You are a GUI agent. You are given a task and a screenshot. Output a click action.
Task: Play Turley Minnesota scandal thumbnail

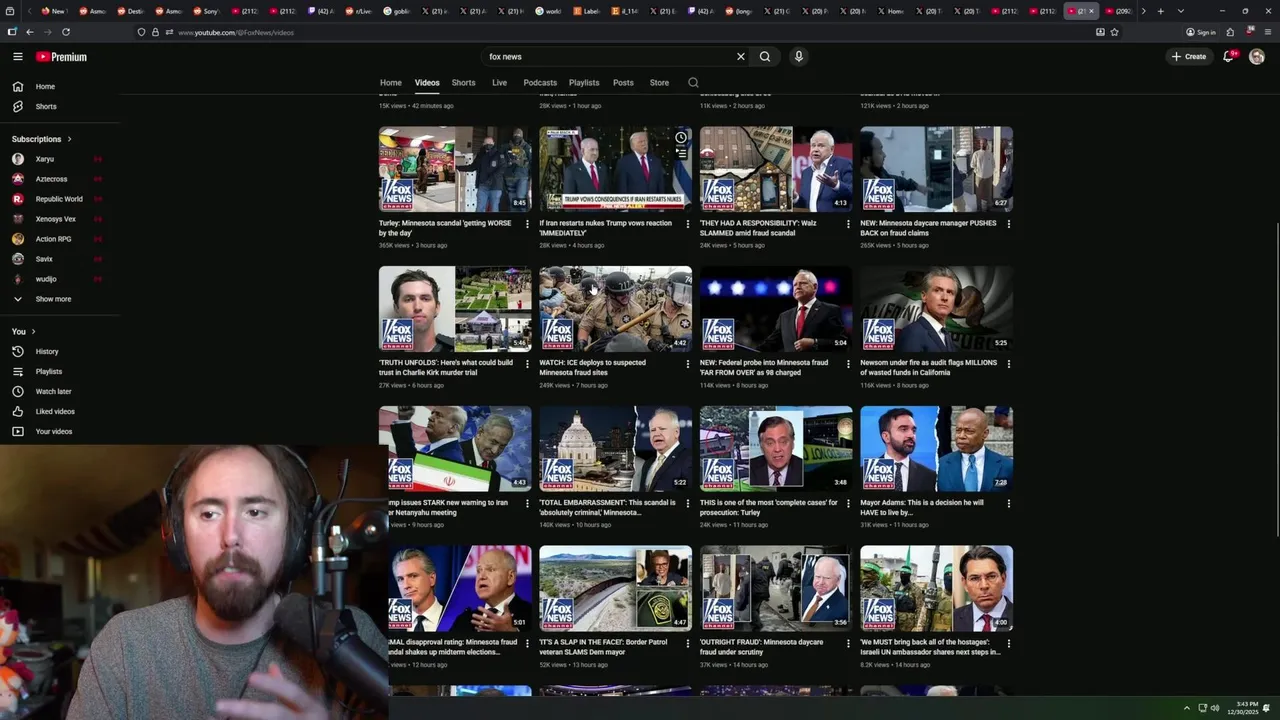tap(455, 169)
